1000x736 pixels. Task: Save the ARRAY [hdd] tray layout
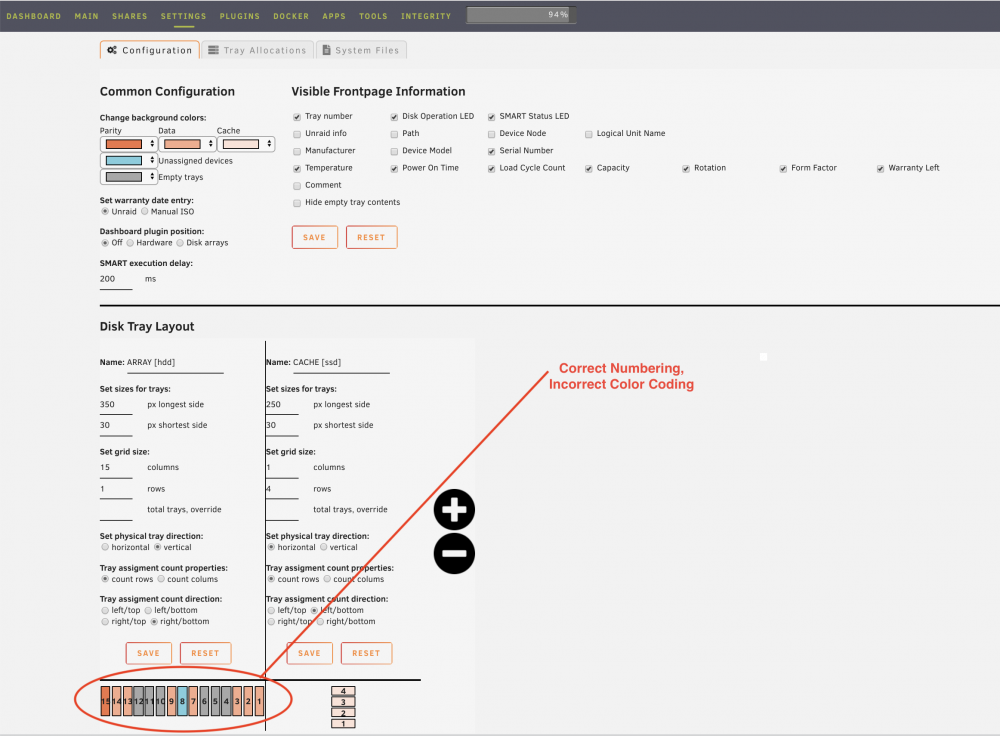coord(149,653)
